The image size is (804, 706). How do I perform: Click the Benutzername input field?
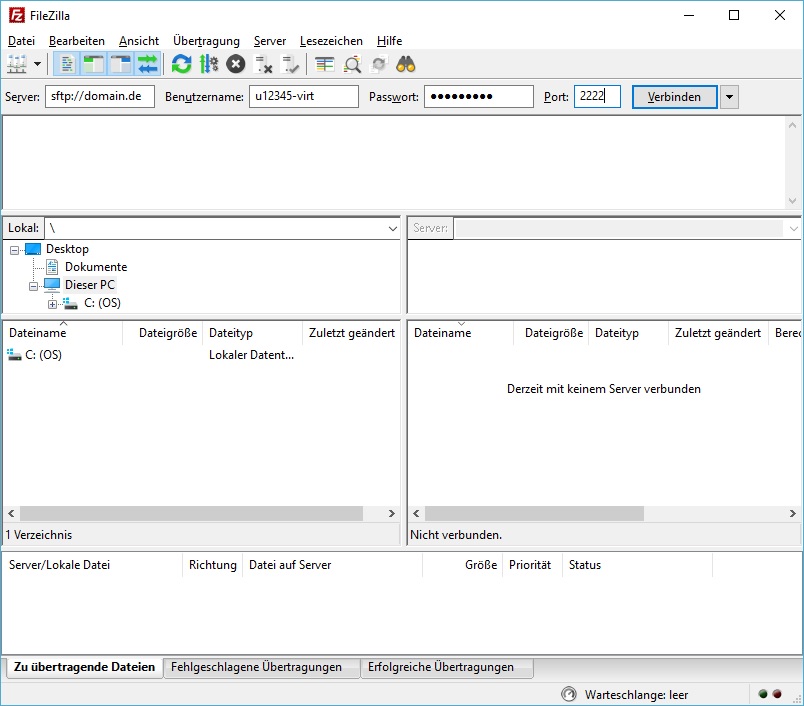[x=304, y=96]
